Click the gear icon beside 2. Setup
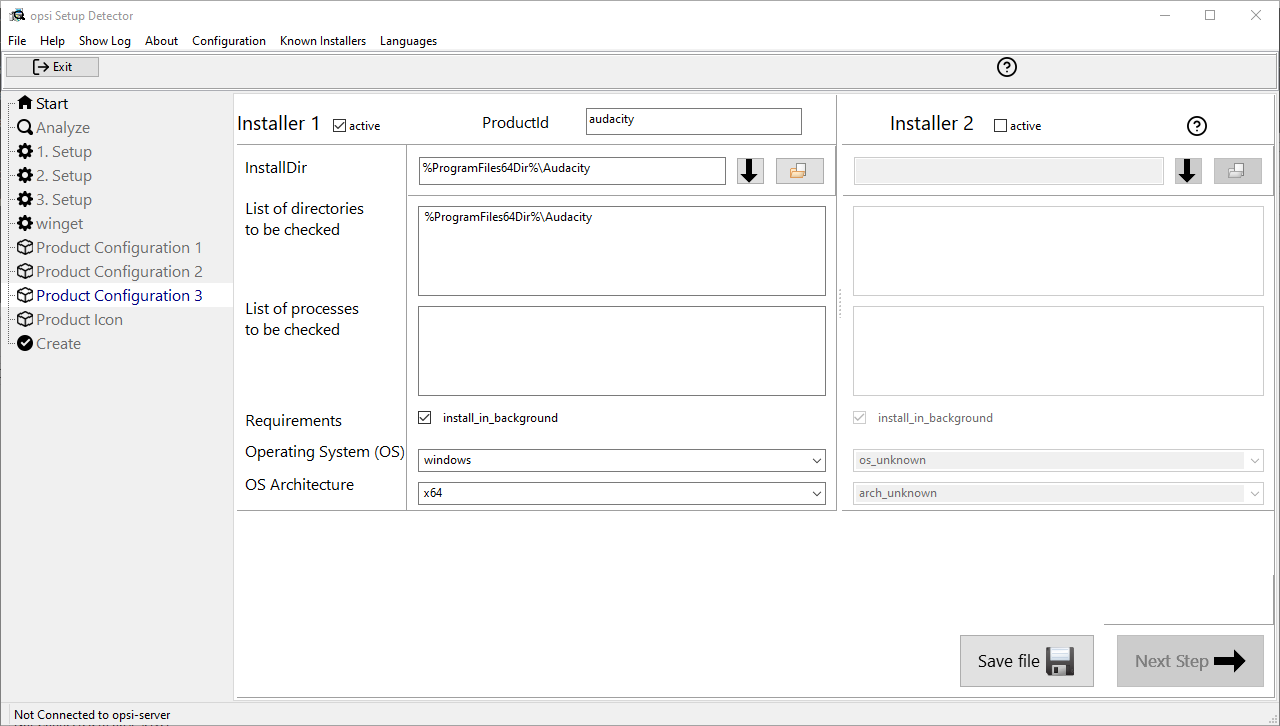 coord(25,175)
